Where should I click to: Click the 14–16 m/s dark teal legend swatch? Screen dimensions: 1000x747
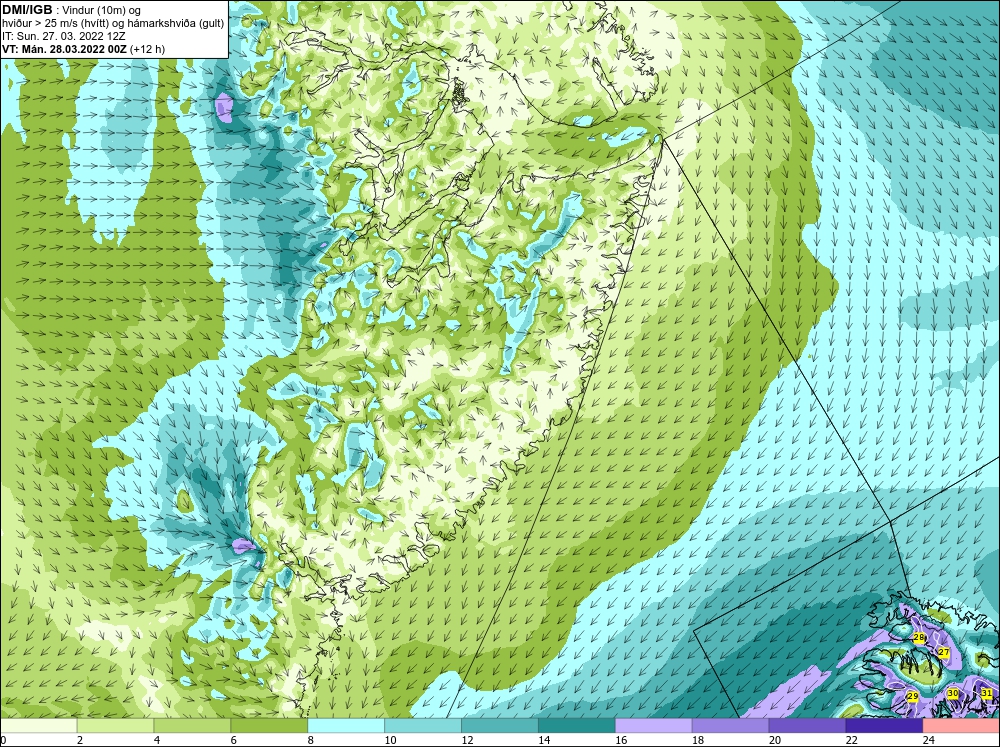tap(577, 725)
